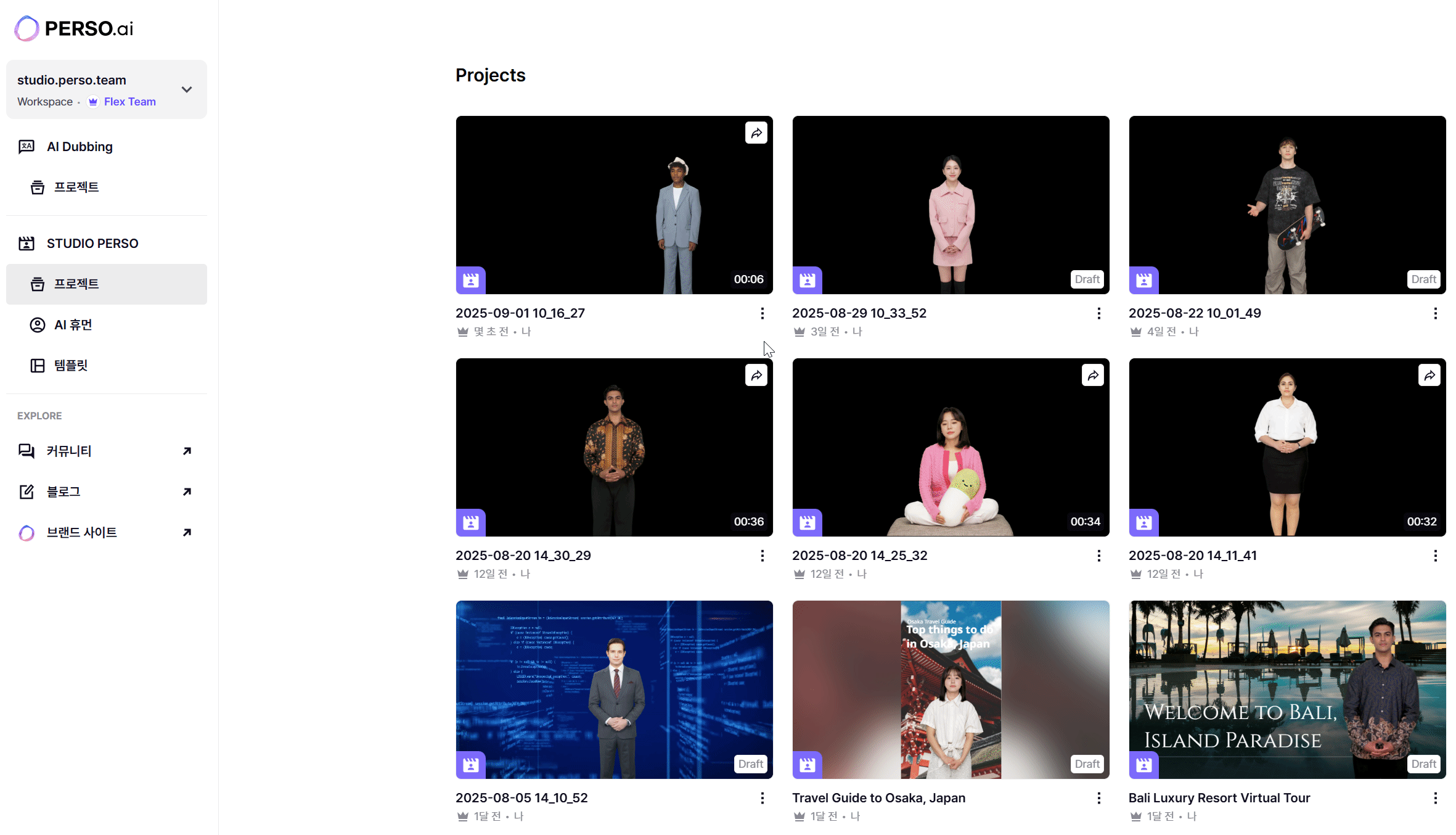Open the 2025-08-20 14_30_29 video thumbnail
The width and height of the screenshot is (1456, 835).
[x=614, y=447]
